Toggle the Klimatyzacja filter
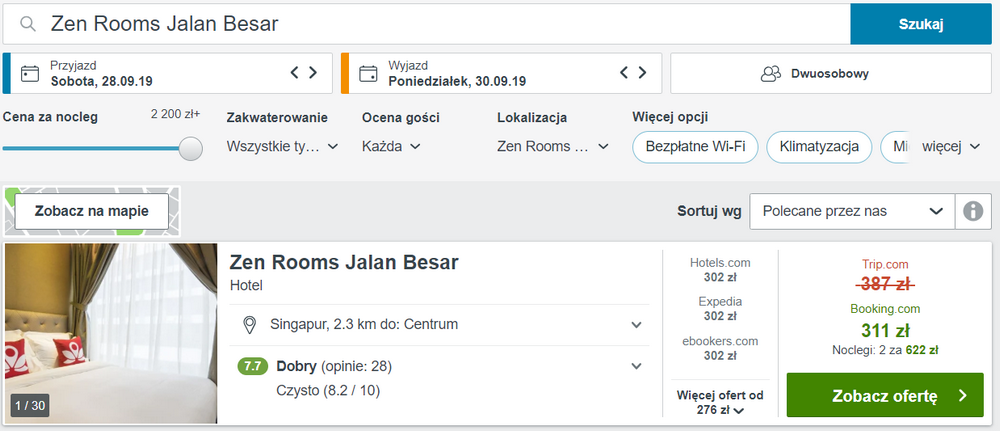Viewport: 1000px width, 431px height. pos(819,147)
